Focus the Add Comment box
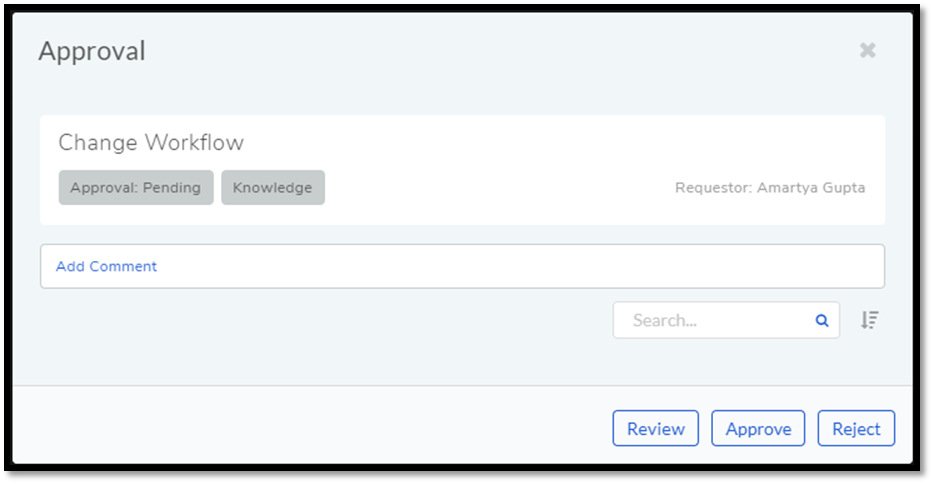933x484 pixels. [x=462, y=266]
